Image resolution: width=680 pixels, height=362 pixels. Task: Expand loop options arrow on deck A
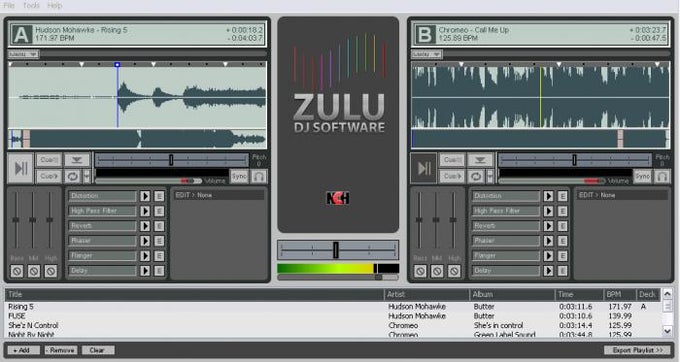[87, 176]
